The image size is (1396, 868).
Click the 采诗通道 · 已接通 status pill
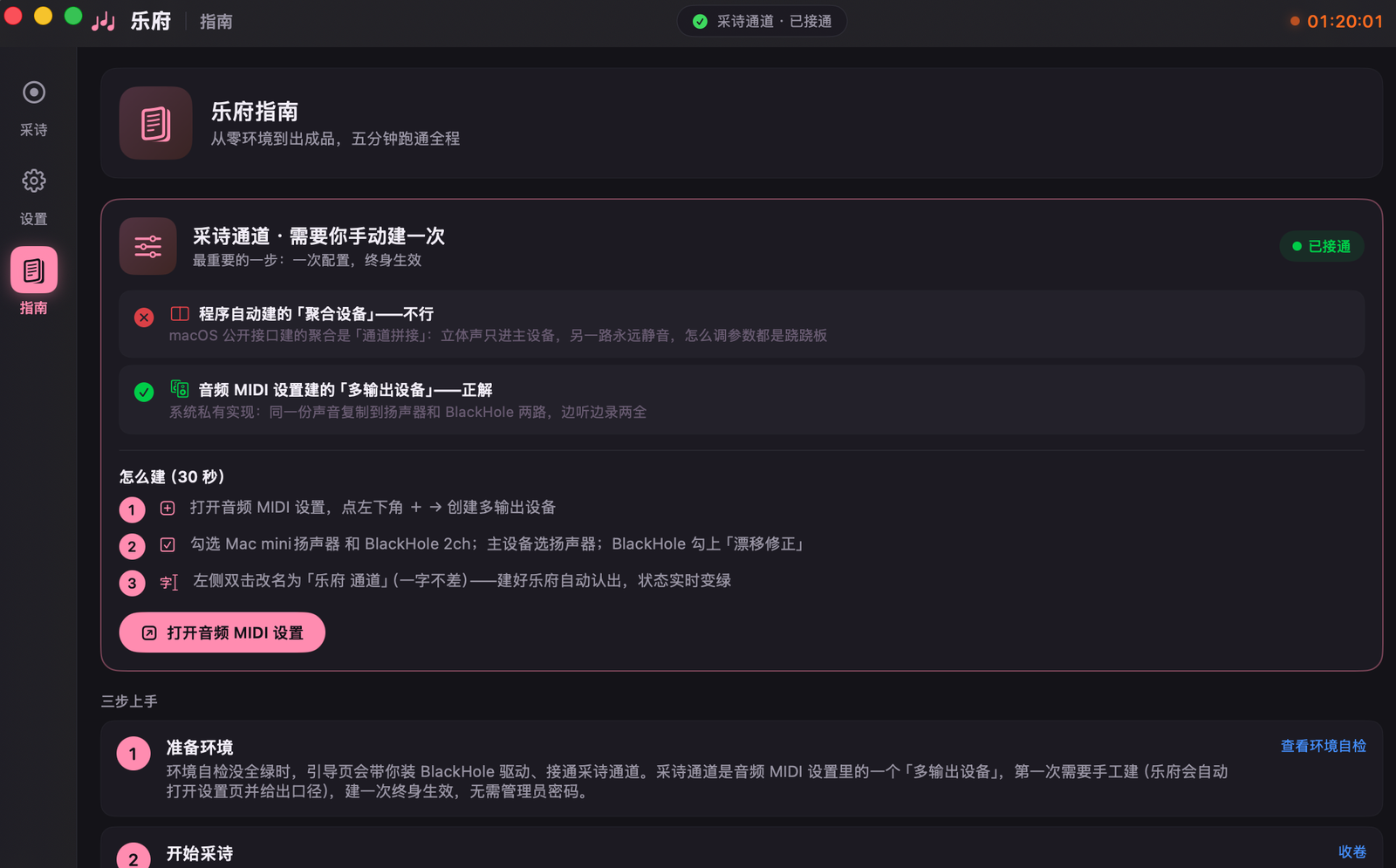tap(762, 21)
